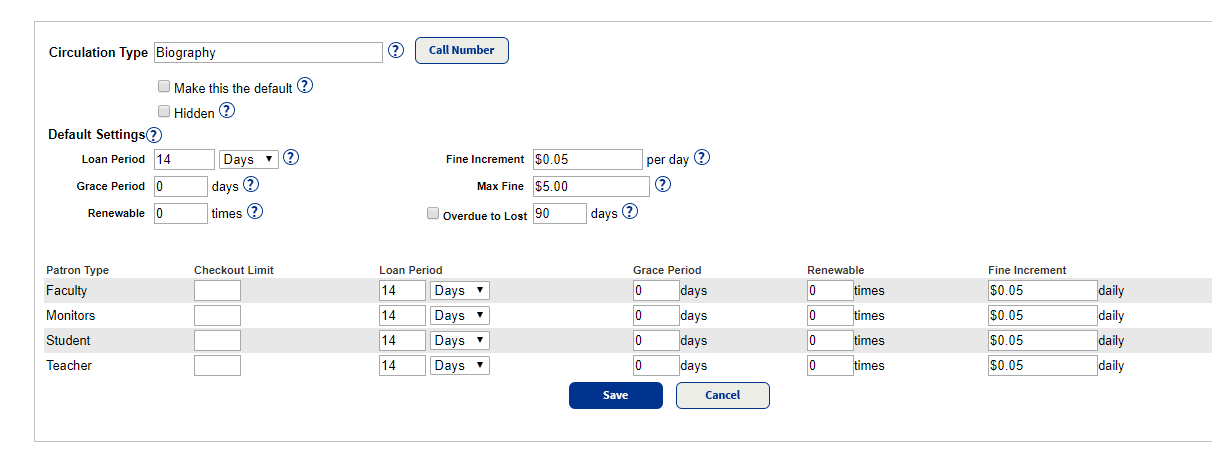Open default Loan Period Days dropdown
The width and height of the screenshot is (1212, 465).
(249, 159)
